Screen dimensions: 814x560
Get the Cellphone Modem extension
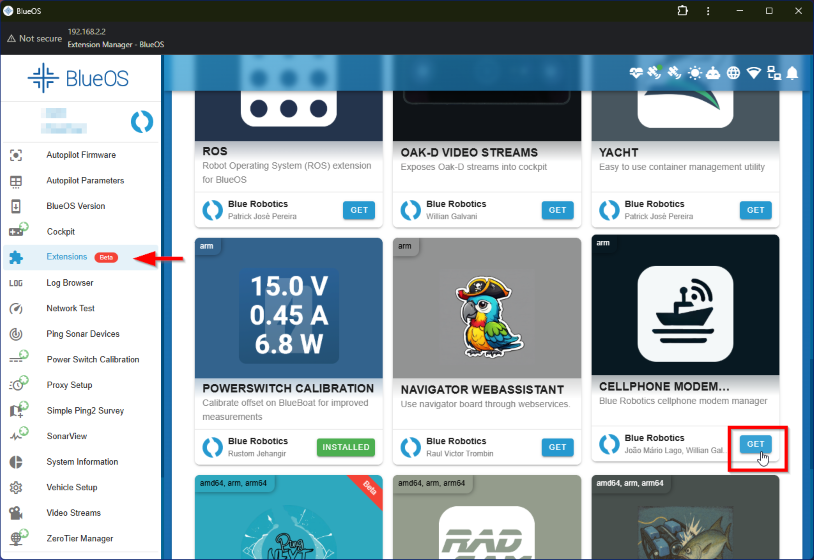click(x=755, y=445)
